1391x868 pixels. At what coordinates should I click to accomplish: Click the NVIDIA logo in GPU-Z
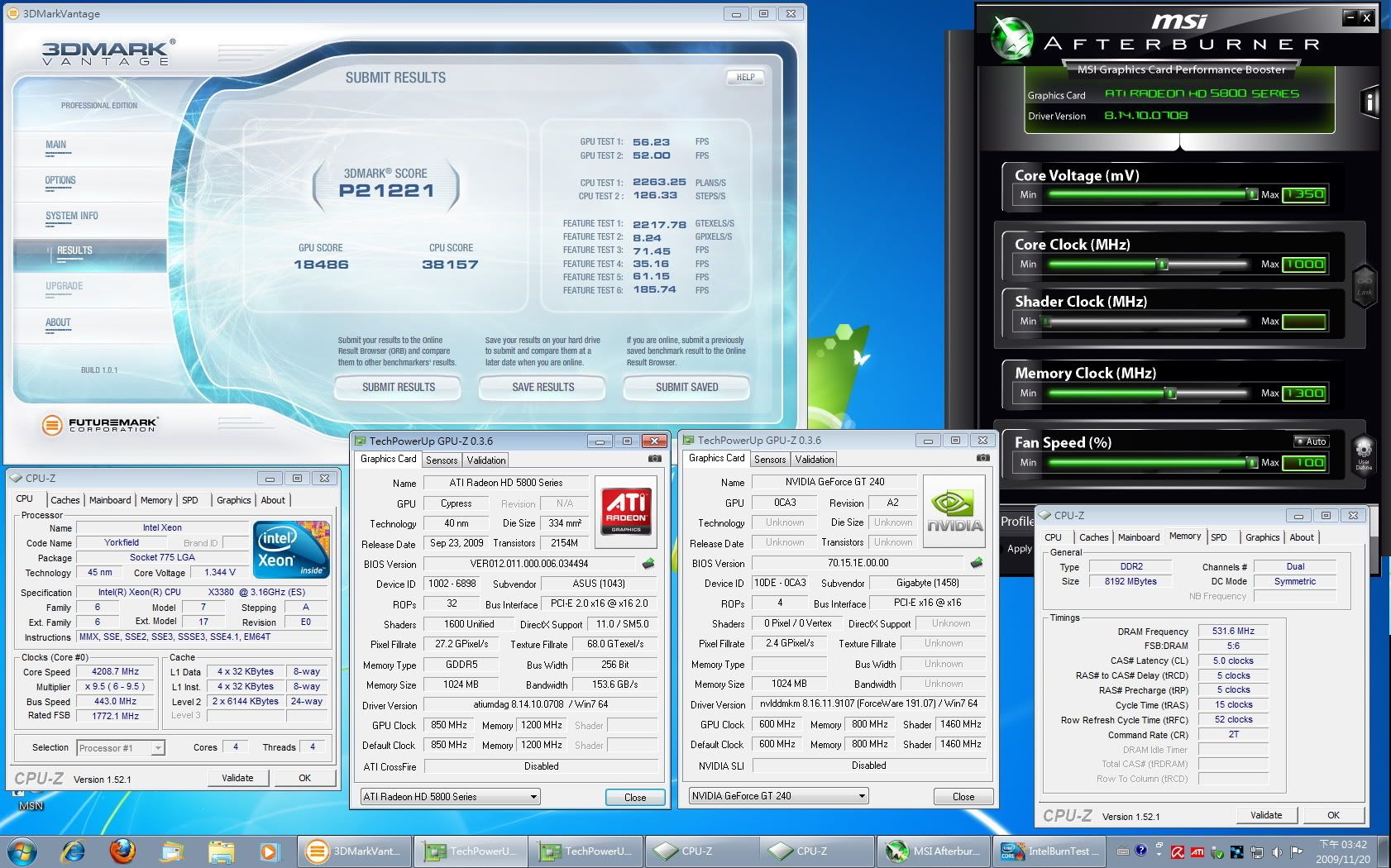click(x=954, y=512)
